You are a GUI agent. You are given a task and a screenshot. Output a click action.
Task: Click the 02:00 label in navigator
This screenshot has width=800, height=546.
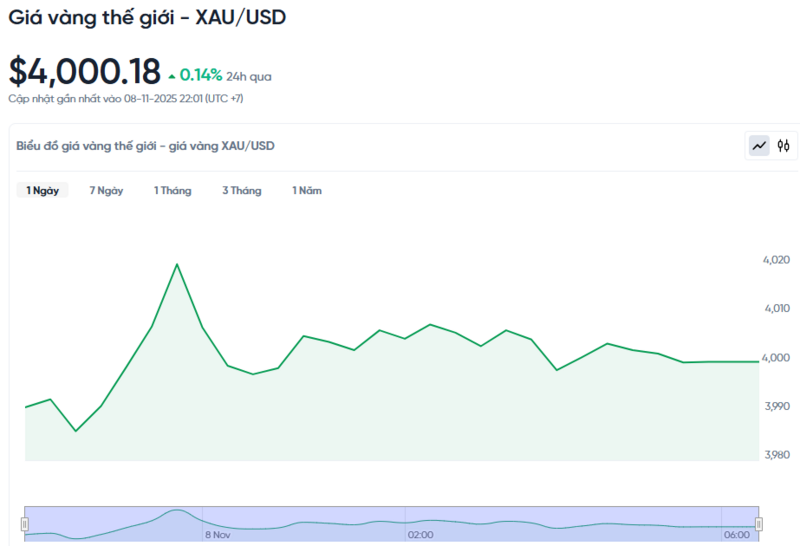coord(420,535)
